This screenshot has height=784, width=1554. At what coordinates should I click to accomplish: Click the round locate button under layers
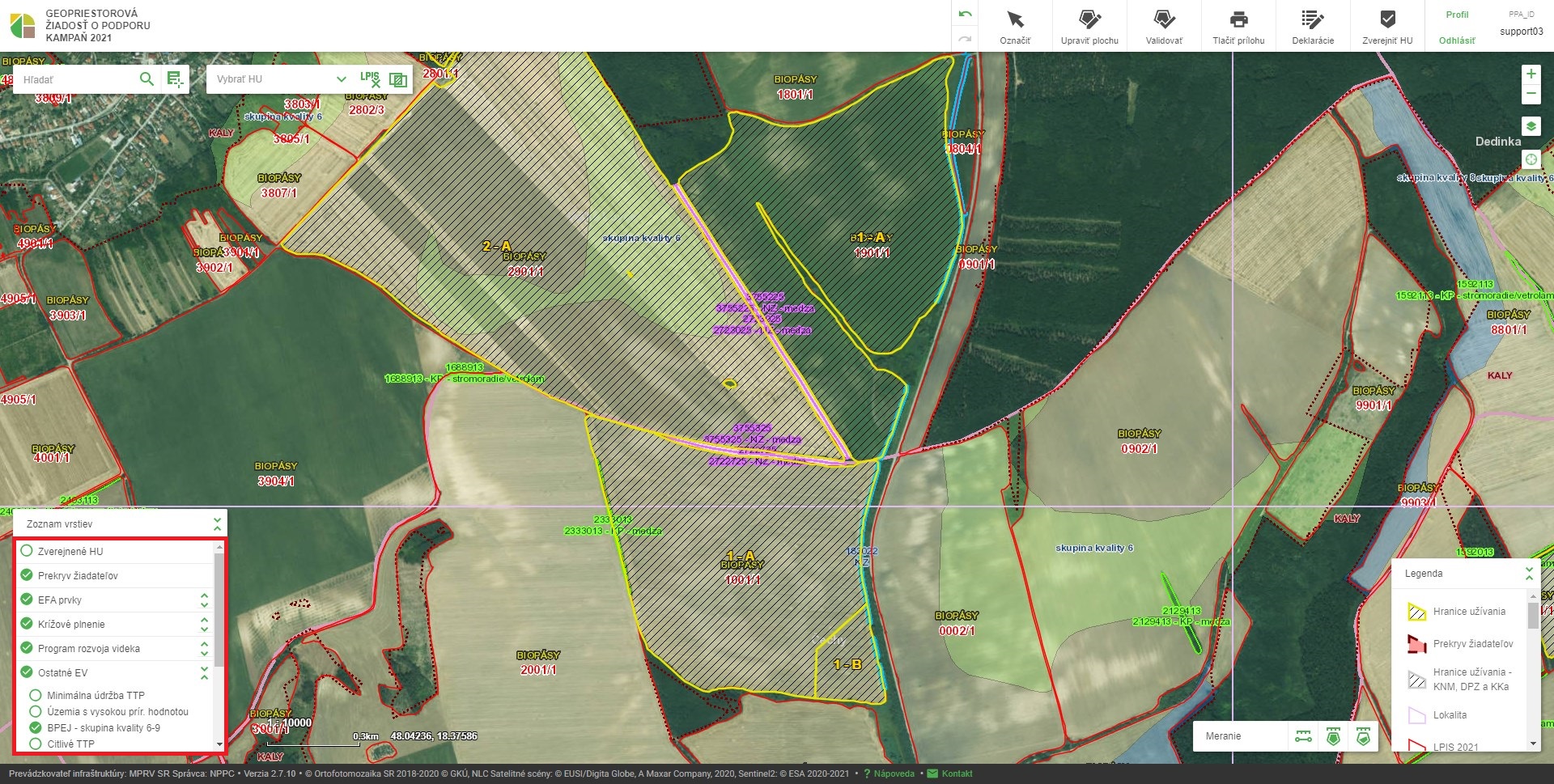click(x=1531, y=159)
